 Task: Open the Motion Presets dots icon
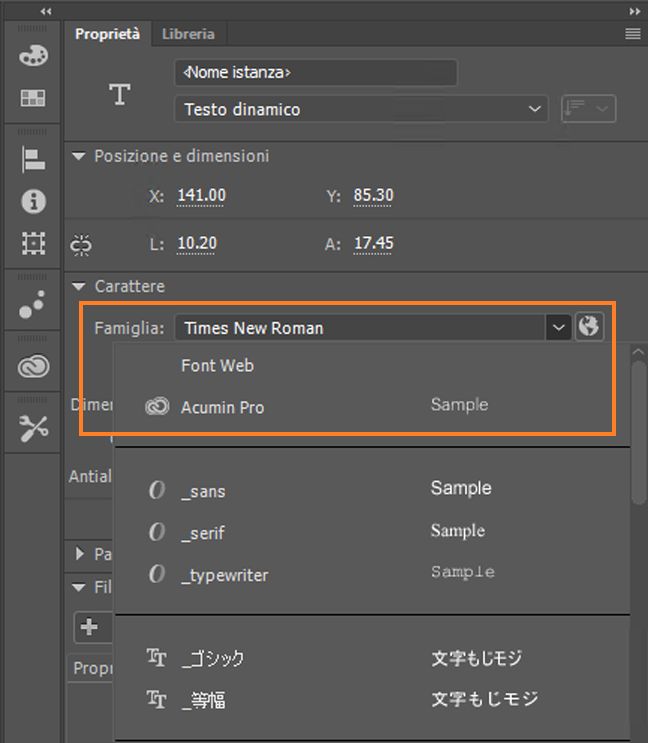[32, 304]
